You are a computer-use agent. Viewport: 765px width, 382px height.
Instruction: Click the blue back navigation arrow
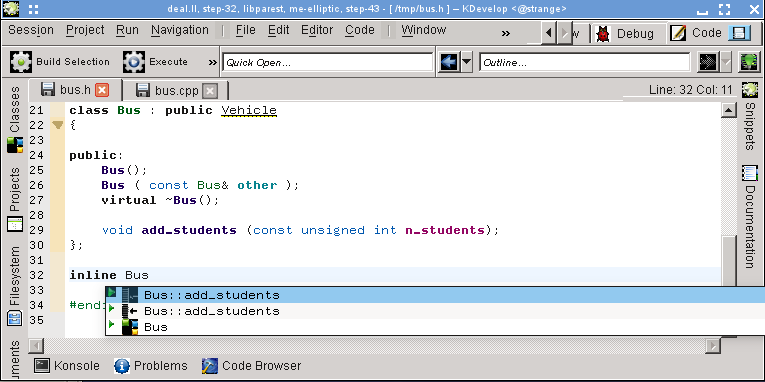449,62
